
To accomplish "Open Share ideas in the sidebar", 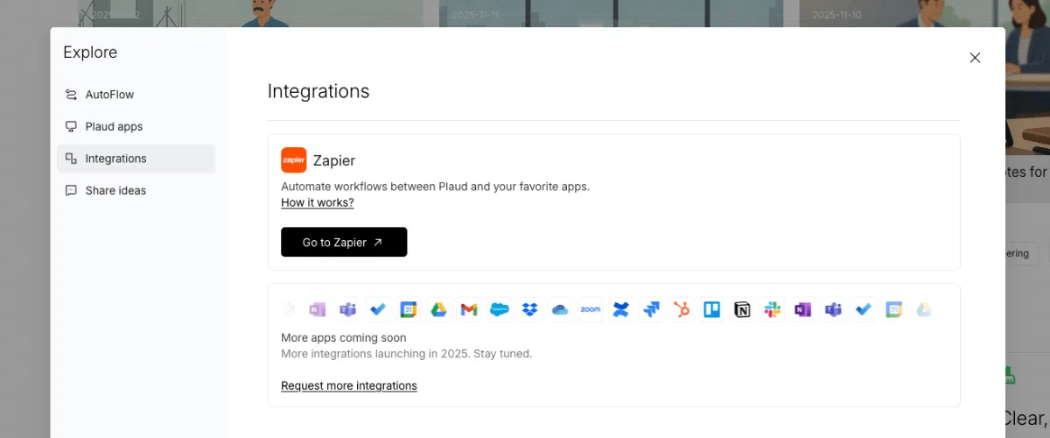I will tap(136, 190).
